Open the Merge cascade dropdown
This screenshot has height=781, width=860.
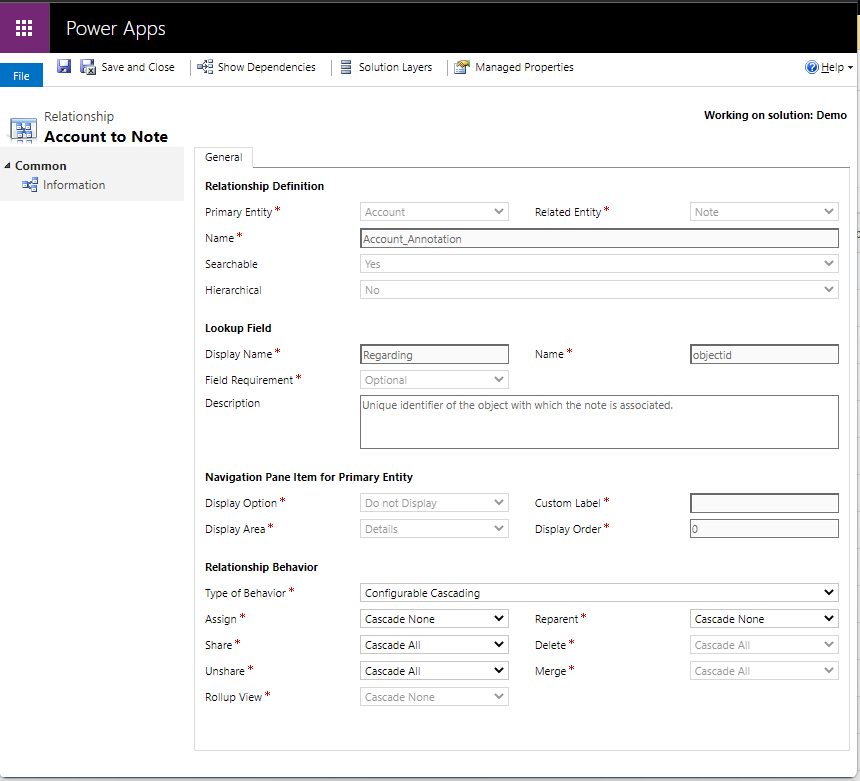tap(764, 671)
